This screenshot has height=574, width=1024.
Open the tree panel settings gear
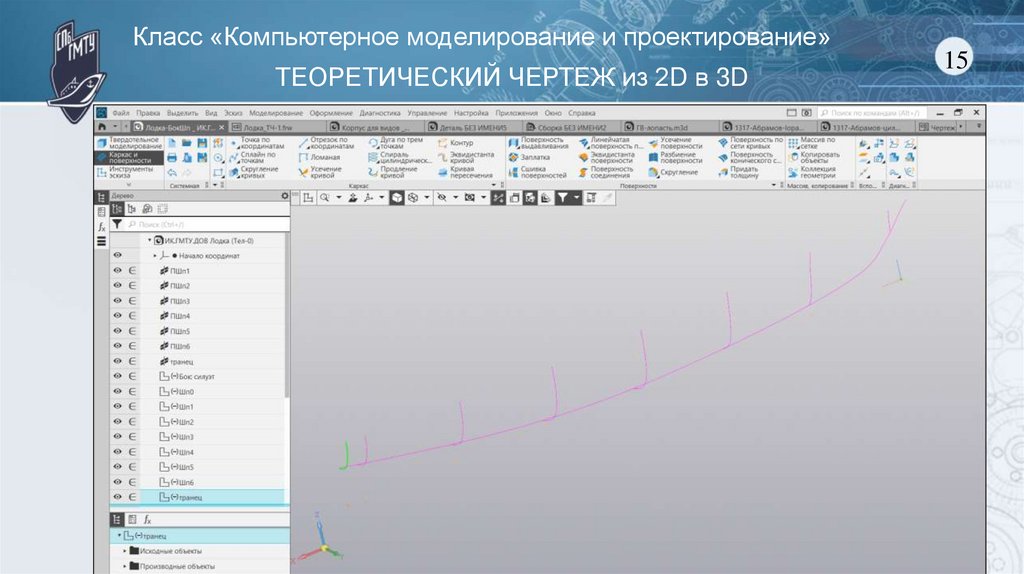click(285, 195)
